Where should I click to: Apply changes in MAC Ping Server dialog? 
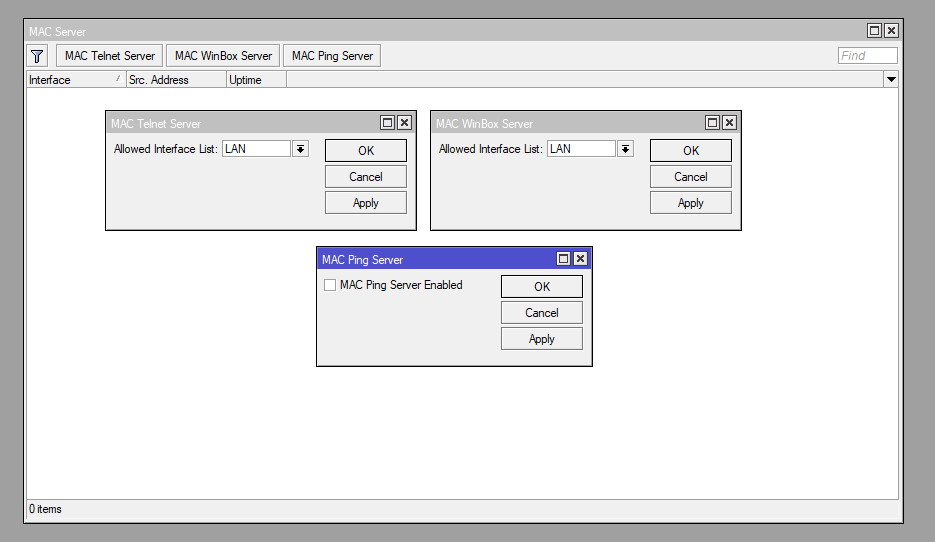tap(541, 339)
